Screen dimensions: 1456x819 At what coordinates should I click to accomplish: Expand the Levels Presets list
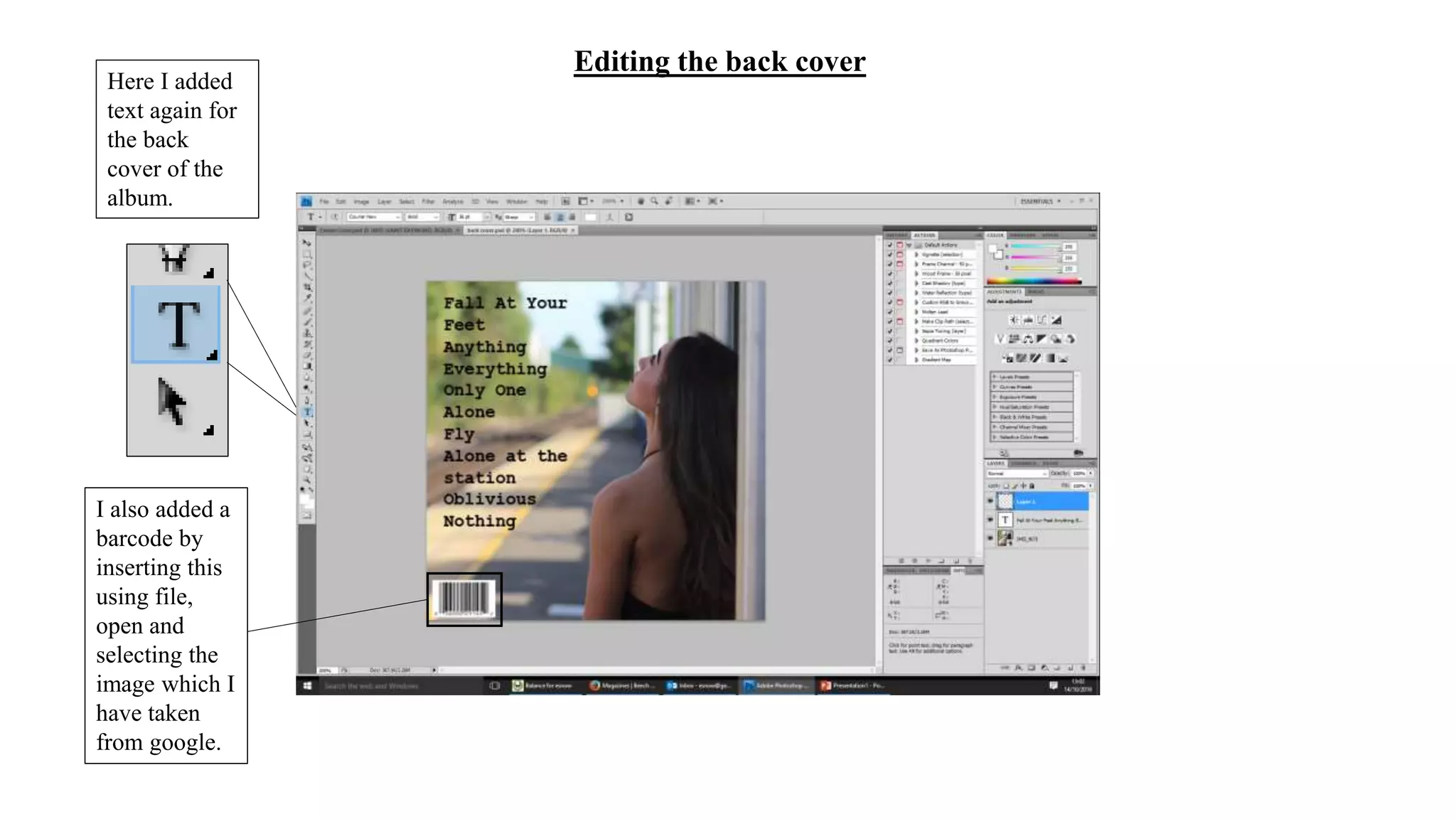point(995,377)
